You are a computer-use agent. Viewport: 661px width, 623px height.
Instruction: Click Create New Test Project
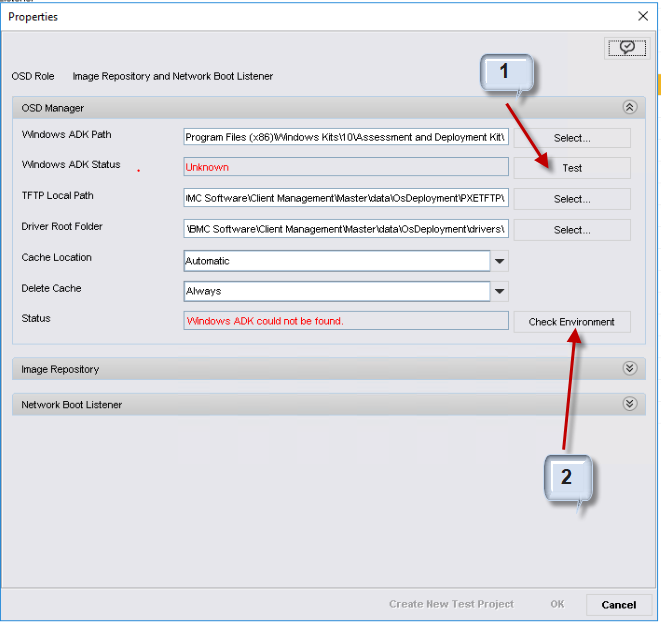451,604
